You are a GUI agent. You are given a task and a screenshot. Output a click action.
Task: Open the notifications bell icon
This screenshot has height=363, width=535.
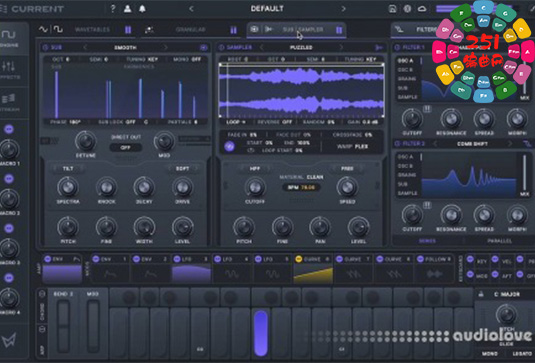142,9
